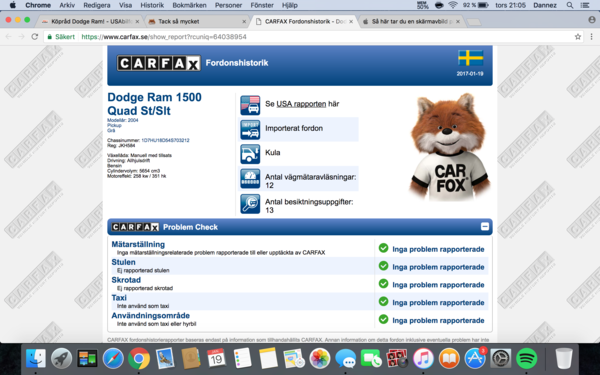Open the Historik menu
This screenshot has width=600, height=375.
[152, 5]
